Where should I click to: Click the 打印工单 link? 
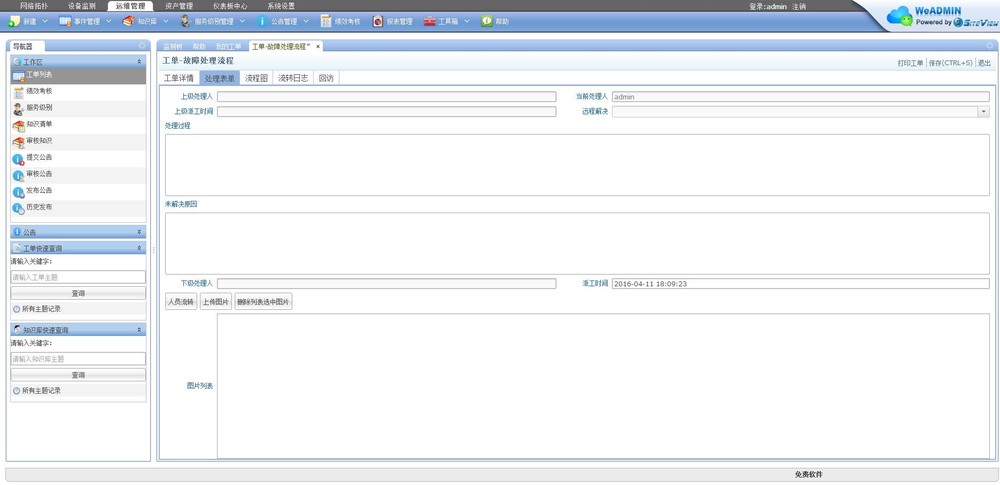(910, 63)
